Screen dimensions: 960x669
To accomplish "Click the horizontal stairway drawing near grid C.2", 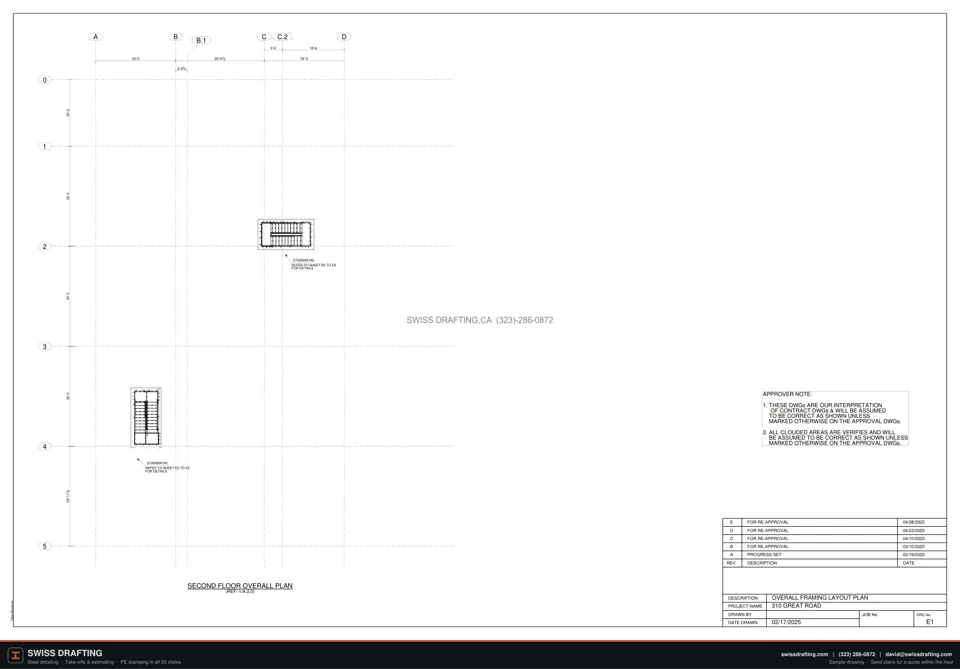I will point(286,234).
